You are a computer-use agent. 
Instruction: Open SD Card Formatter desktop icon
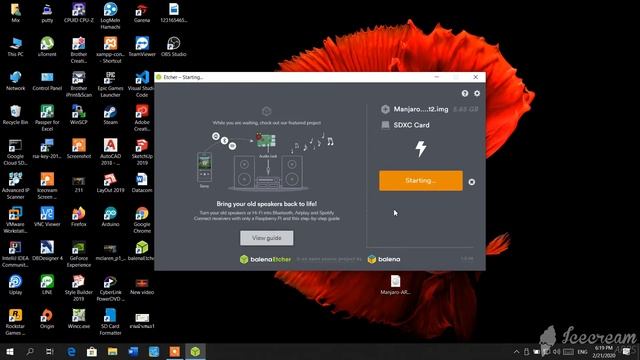[110, 322]
